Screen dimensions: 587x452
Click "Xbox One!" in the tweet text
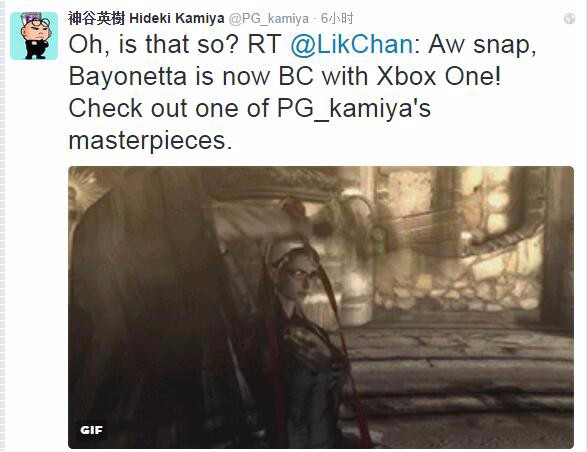tap(438, 76)
